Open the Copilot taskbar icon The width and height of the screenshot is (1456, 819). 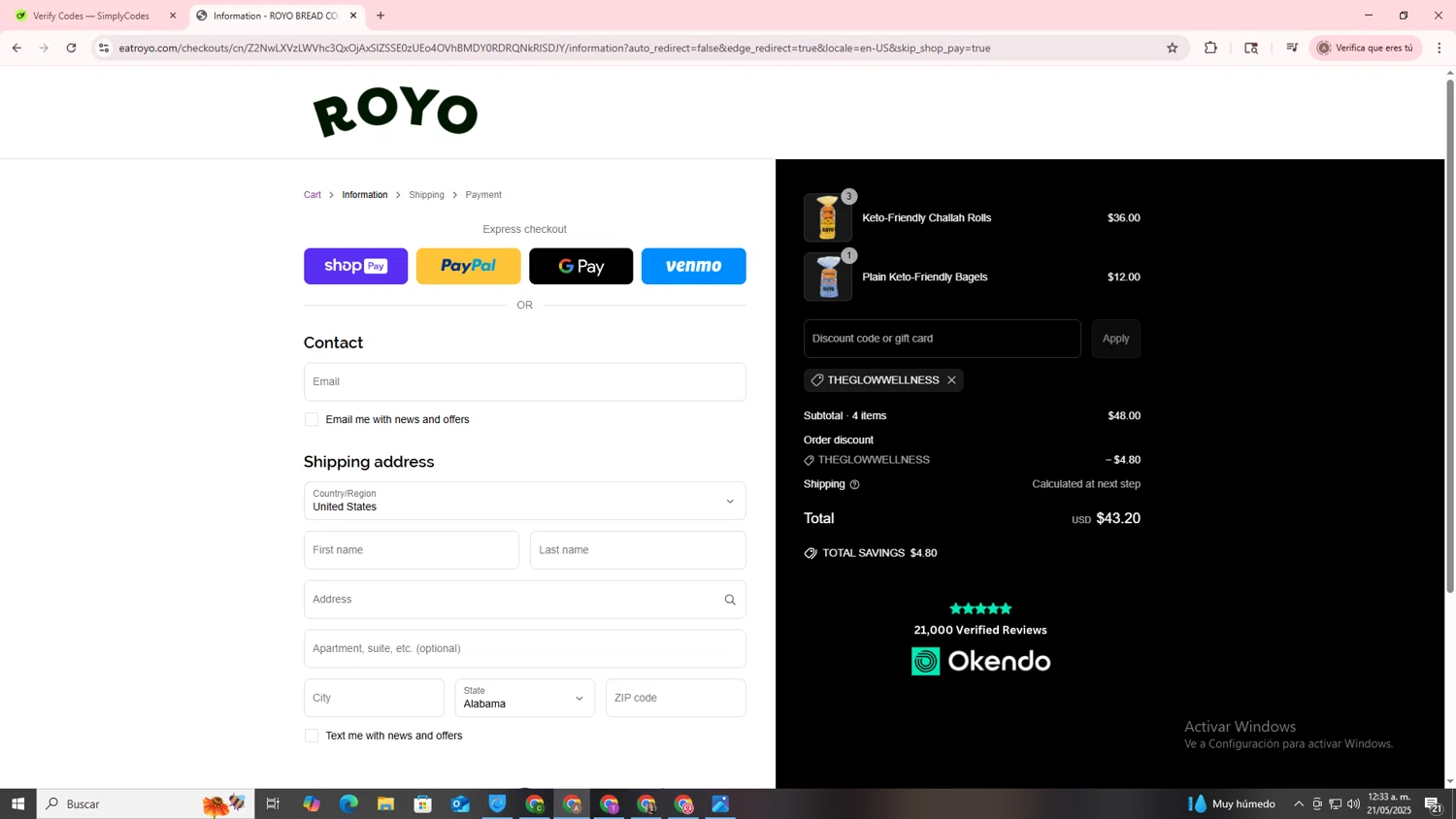click(x=311, y=803)
